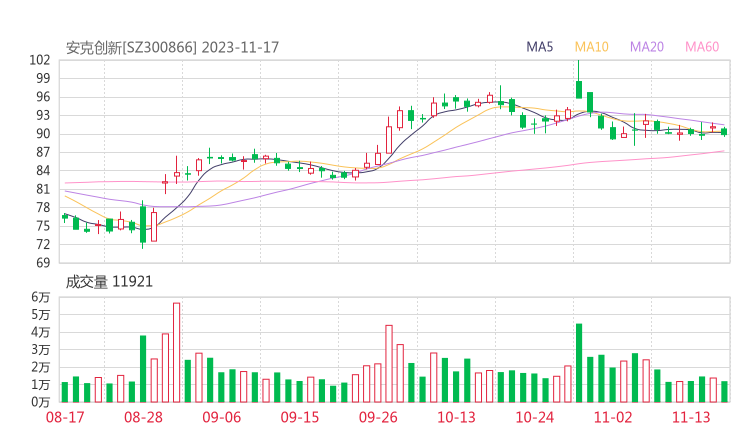Click the 08-17 date axis label
The height and width of the screenshot is (440, 740).
[x=65, y=417]
